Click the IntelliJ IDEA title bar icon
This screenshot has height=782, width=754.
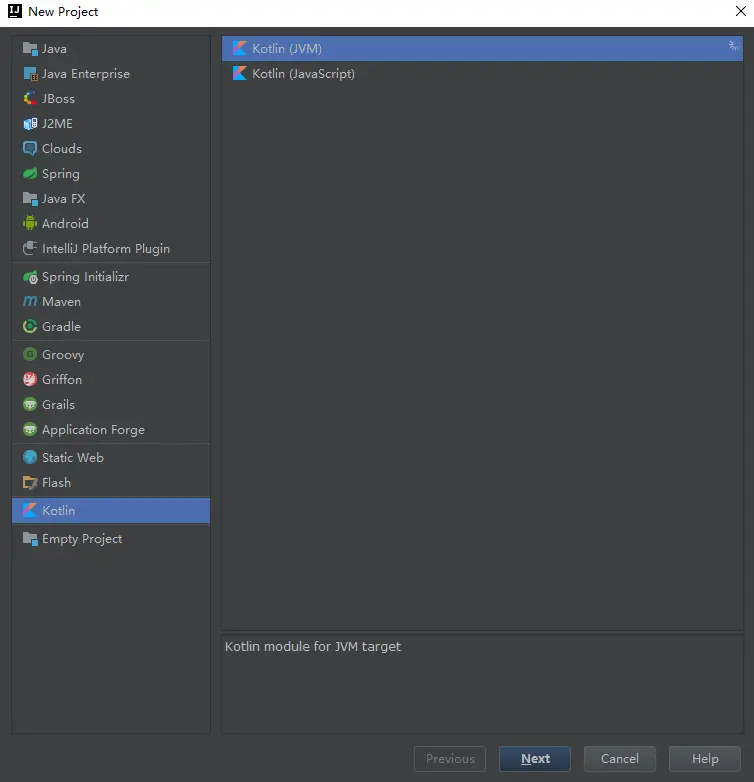pos(15,11)
